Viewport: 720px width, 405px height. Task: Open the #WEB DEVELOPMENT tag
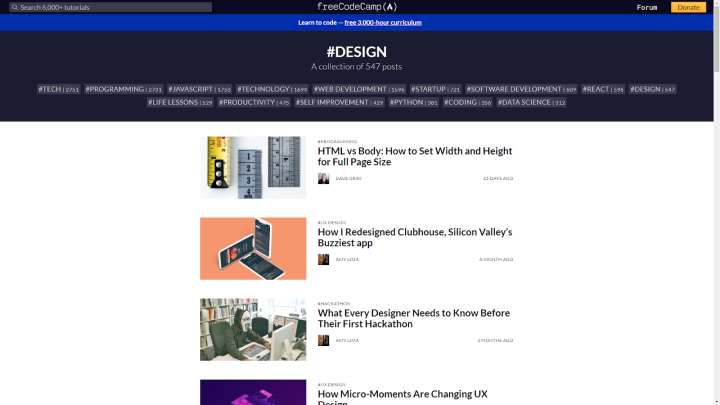pyautogui.click(x=359, y=89)
